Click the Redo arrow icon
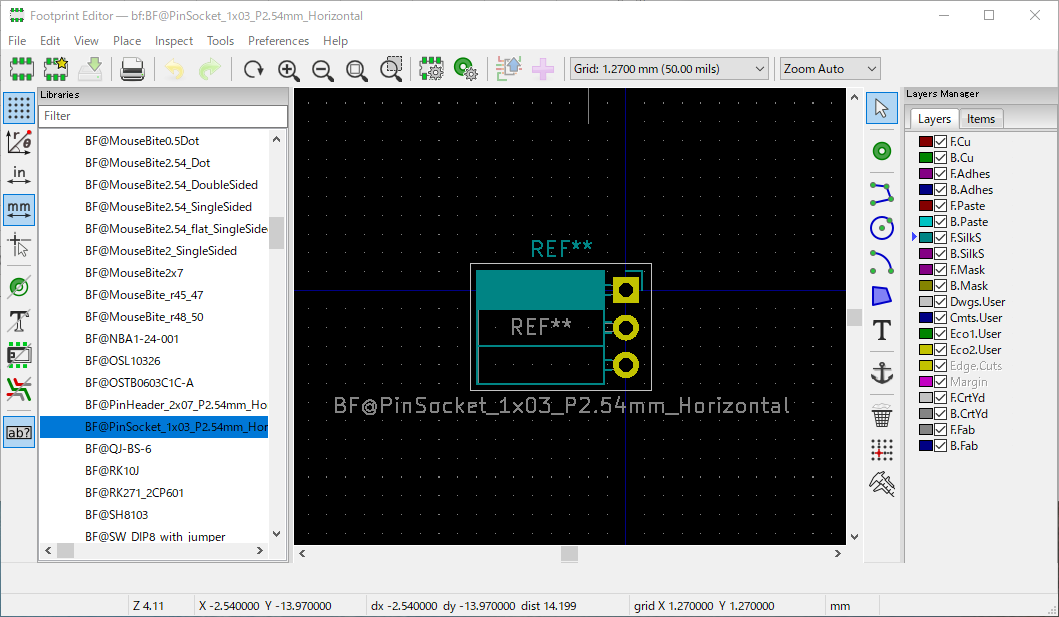 pos(209,69)
